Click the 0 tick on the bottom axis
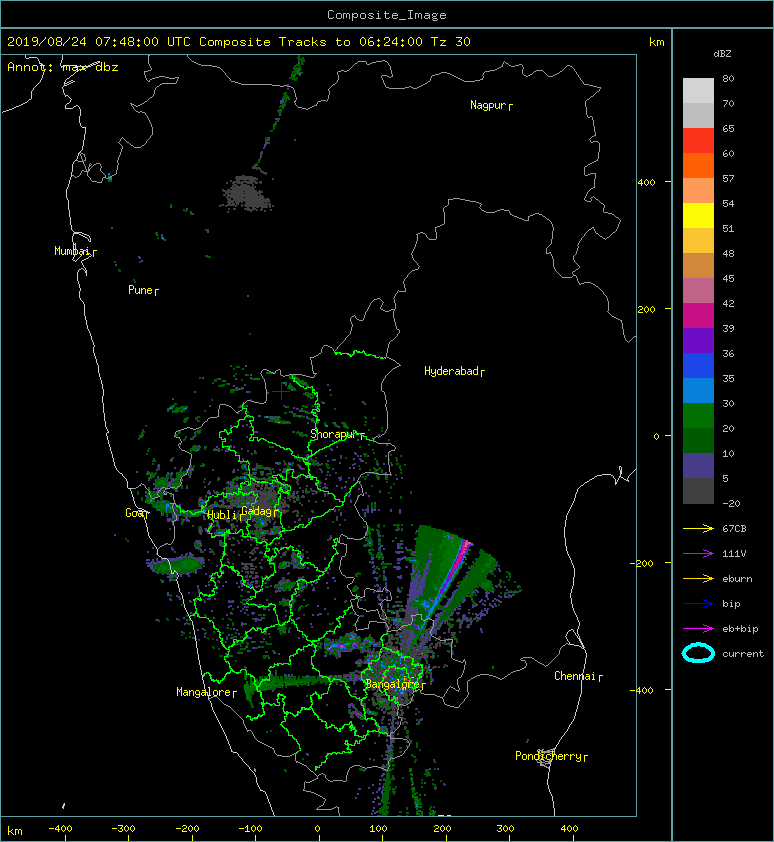The image size is (774, 842). tap(318, 829)
